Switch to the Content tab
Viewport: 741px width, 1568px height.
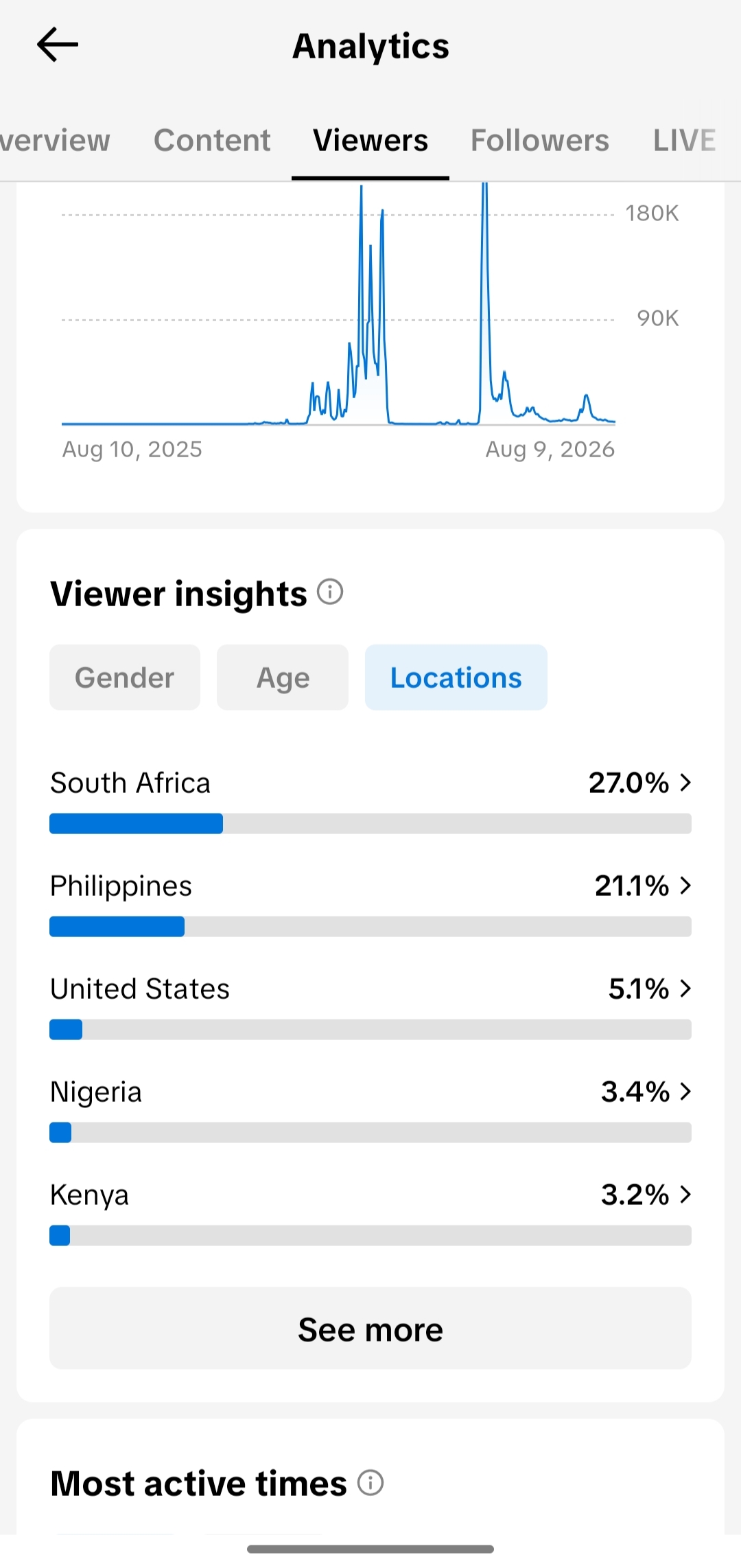[212, 141]
